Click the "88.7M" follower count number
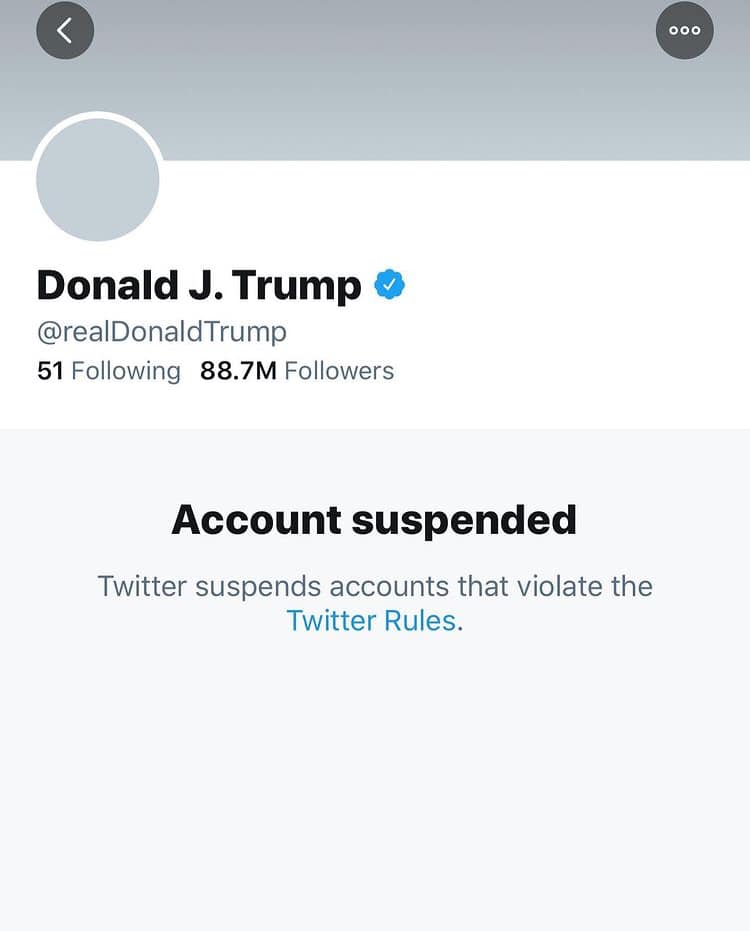Viewport: 750px width, 931px height. [x=238, y=371]
